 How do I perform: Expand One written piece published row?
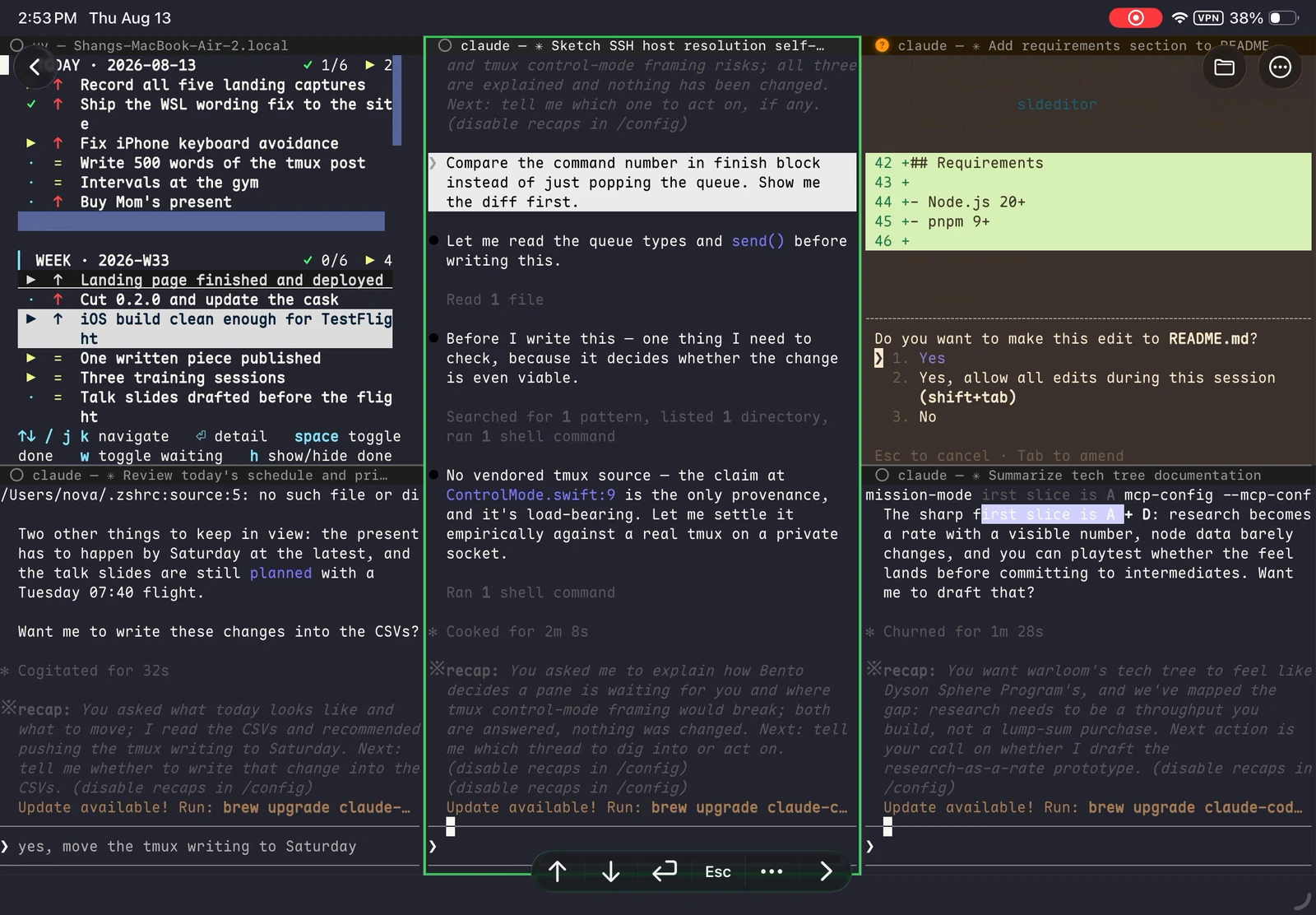pyautogui.click(x=31, y=358)
